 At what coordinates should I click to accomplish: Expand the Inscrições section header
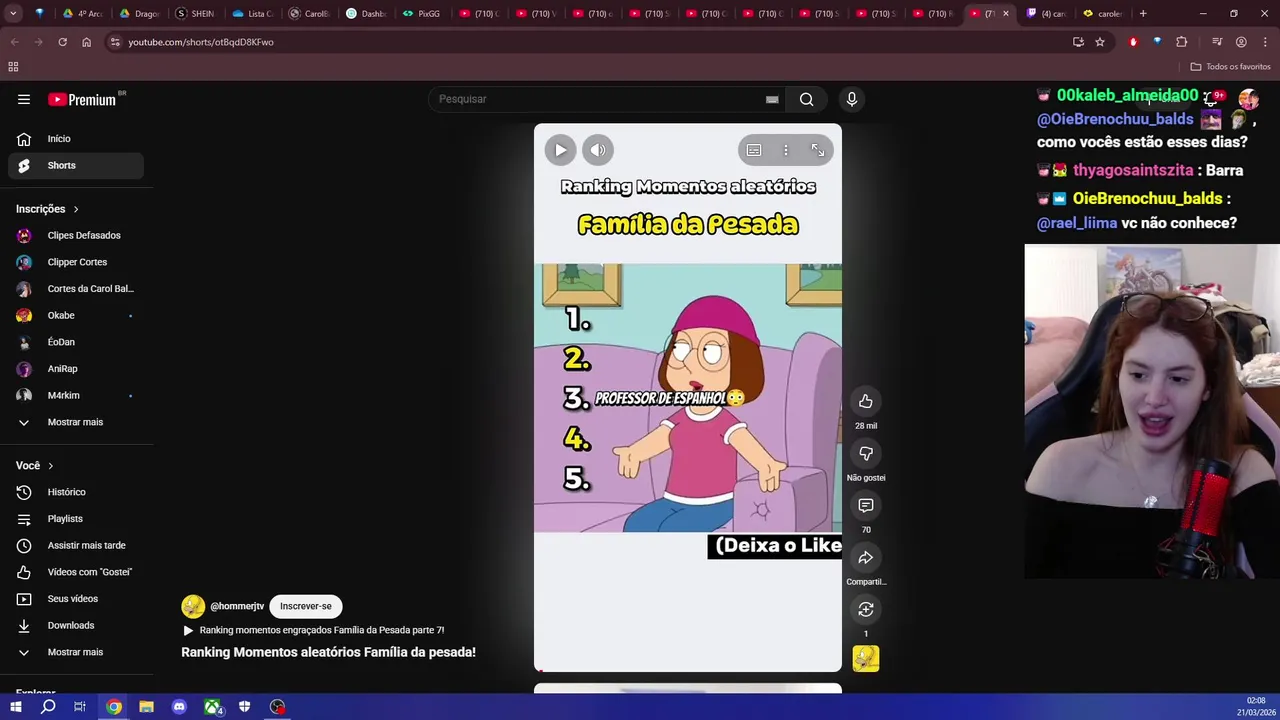click(47, 209)
